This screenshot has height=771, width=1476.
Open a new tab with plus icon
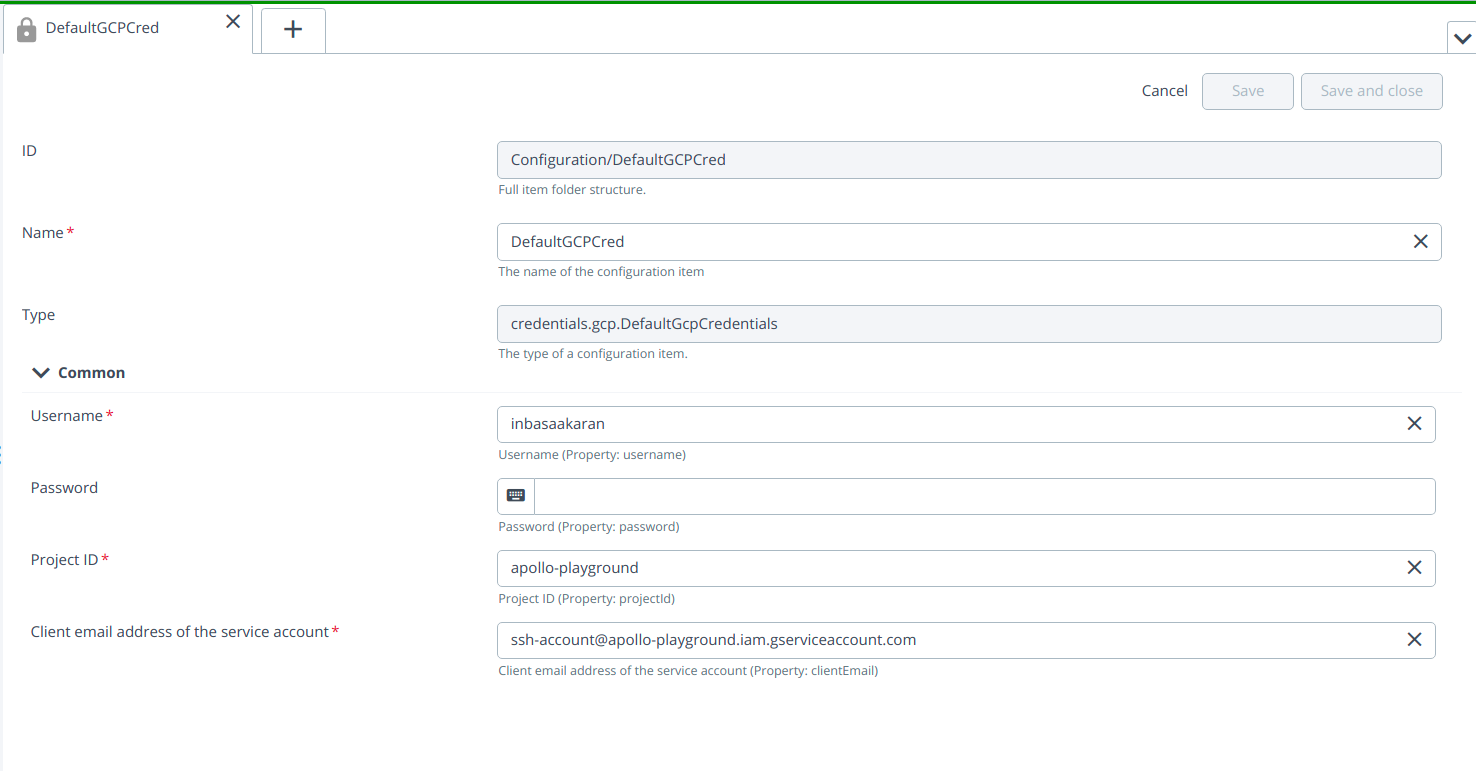293,30
